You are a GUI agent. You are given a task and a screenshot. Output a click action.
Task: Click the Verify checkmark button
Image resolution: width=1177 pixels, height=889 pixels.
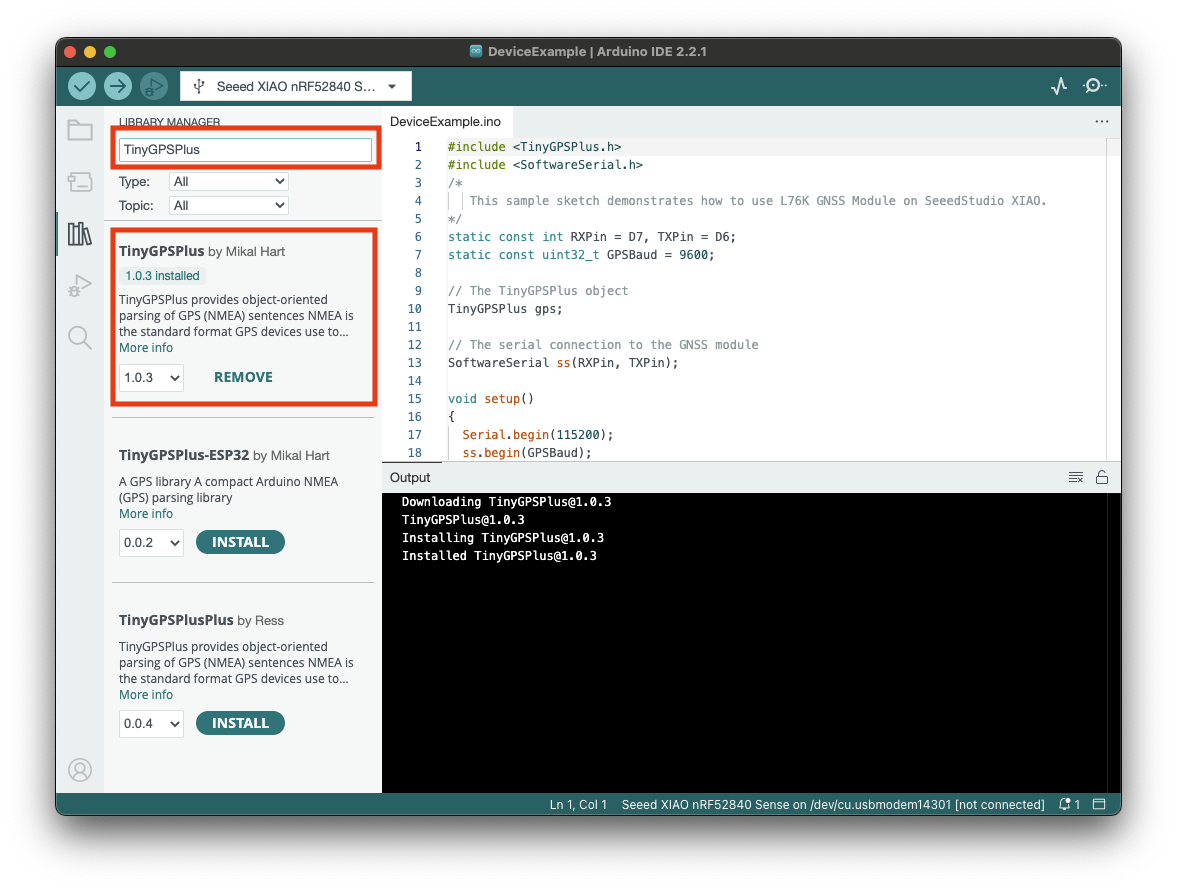82,86
